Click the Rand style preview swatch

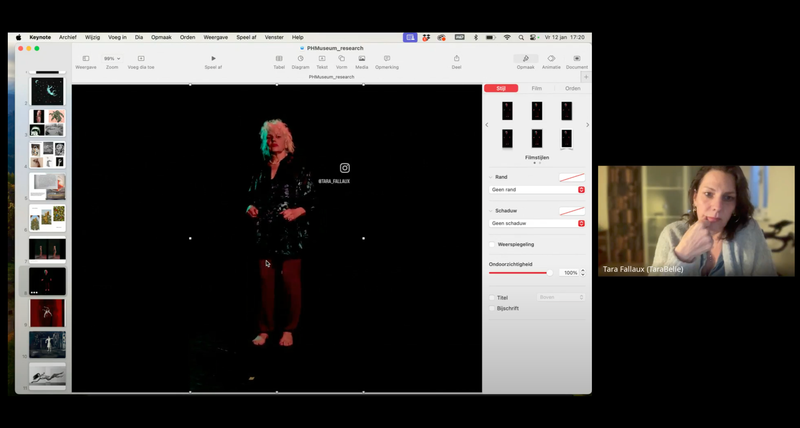tap(572, 177)
